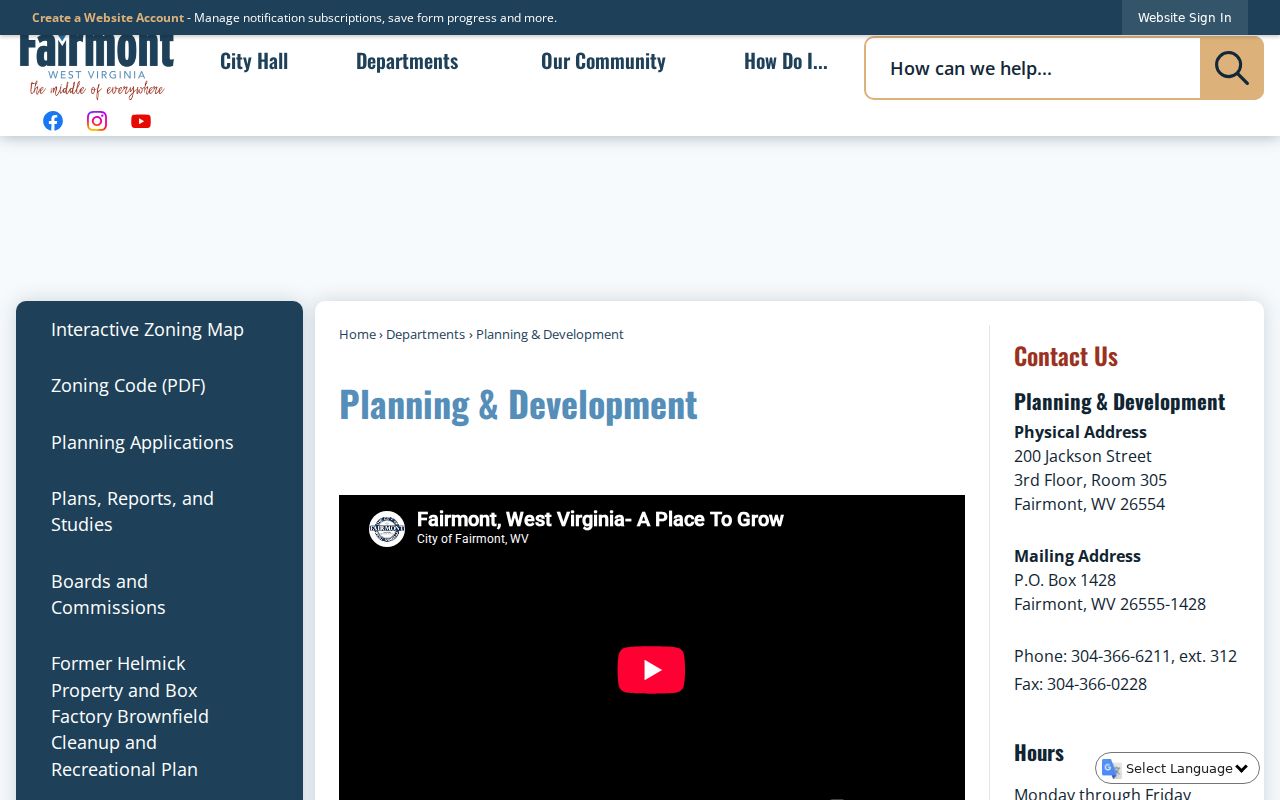Screen dimensions: 1280x800
Task: Click the '3rd Floor, Room 305' text
Action: tap(1090, 480)
